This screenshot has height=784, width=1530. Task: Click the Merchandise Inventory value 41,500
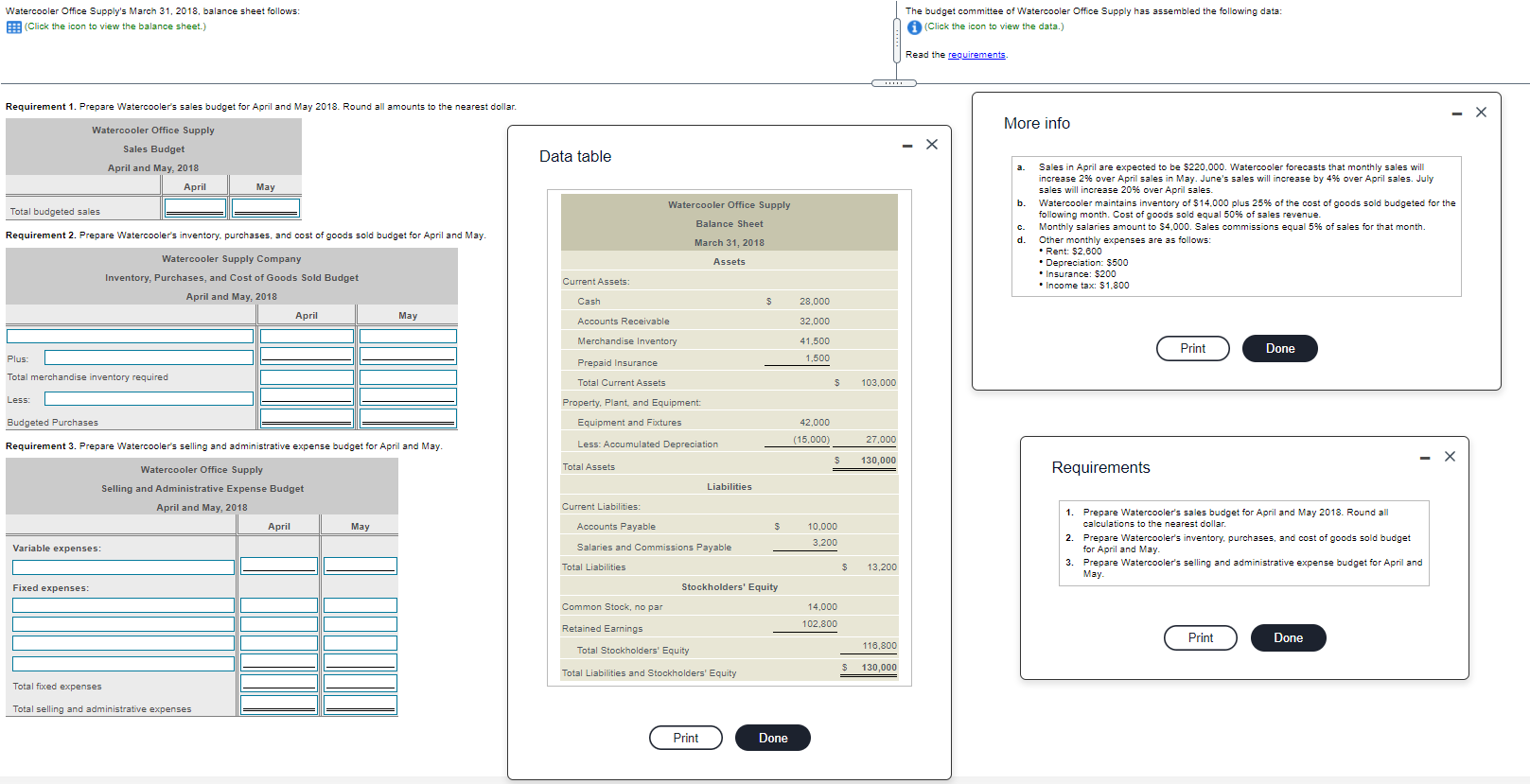click(x=815, y=341)
